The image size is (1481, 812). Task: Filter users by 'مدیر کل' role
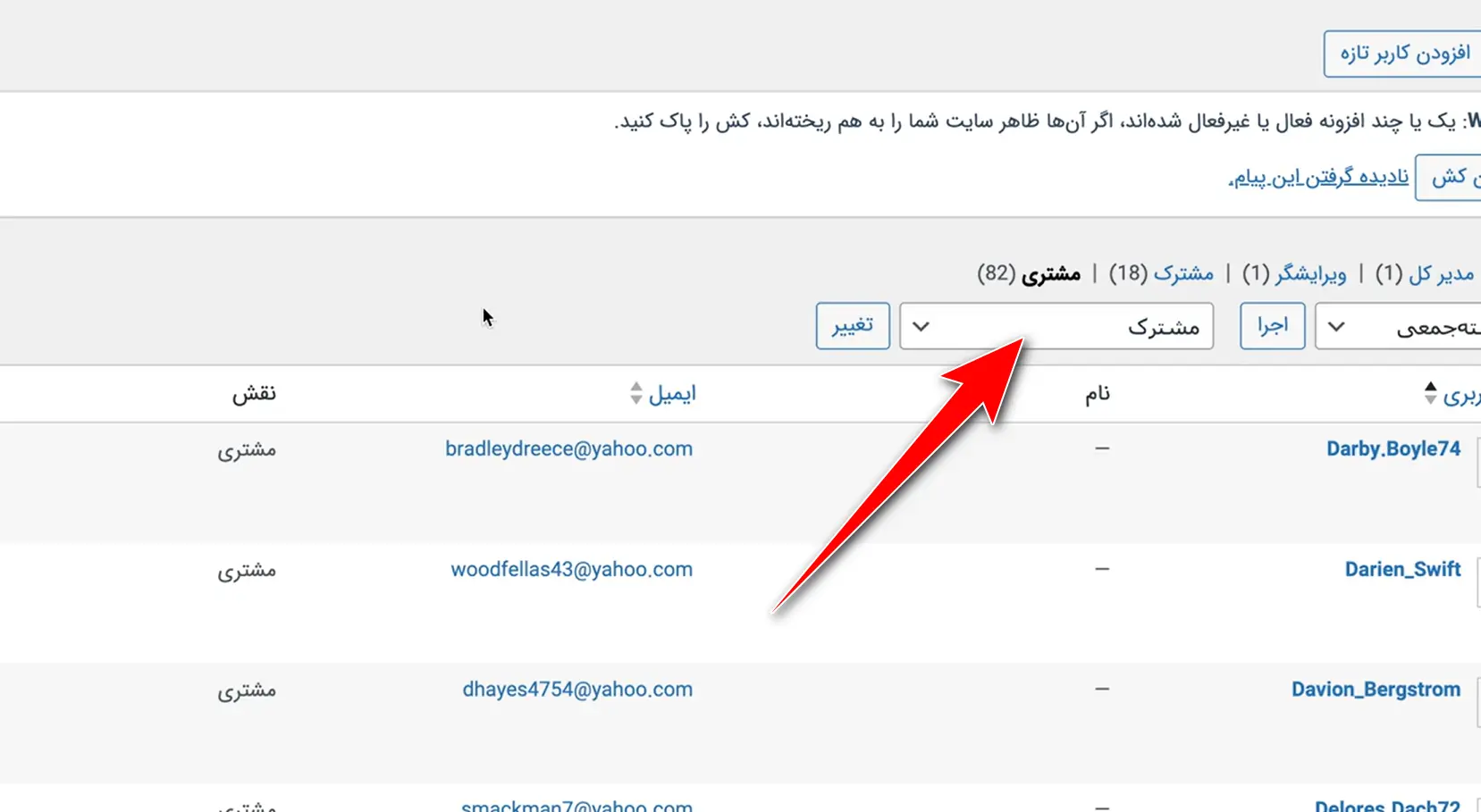click(x=1441, y=274)
